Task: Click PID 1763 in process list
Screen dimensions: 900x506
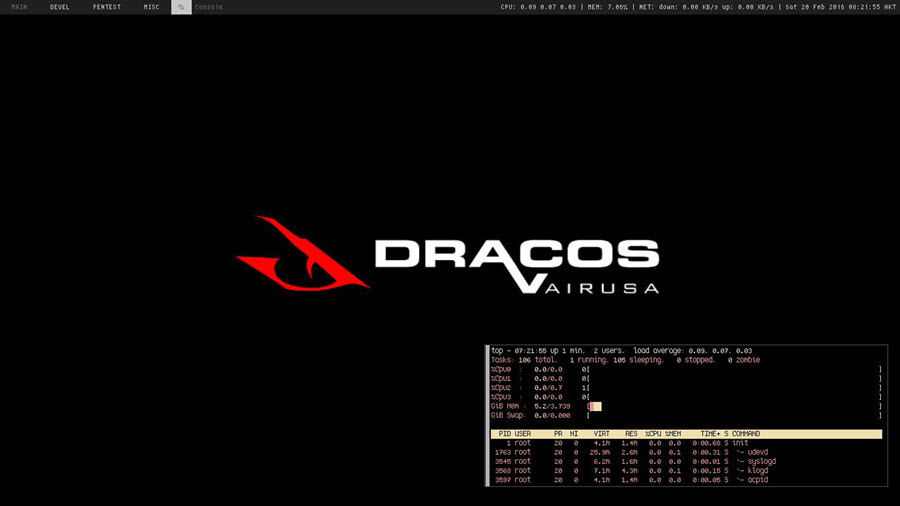Action: tap(503, 452)
